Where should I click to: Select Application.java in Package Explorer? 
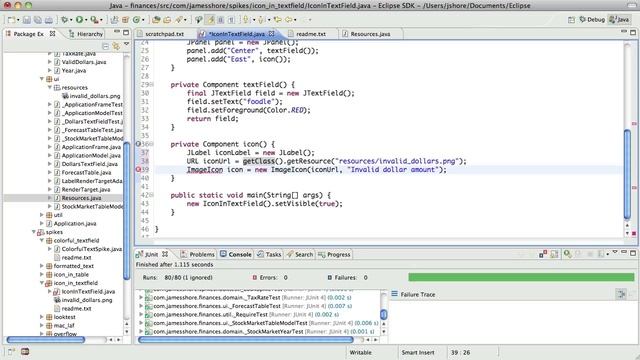tap(75, 223)
